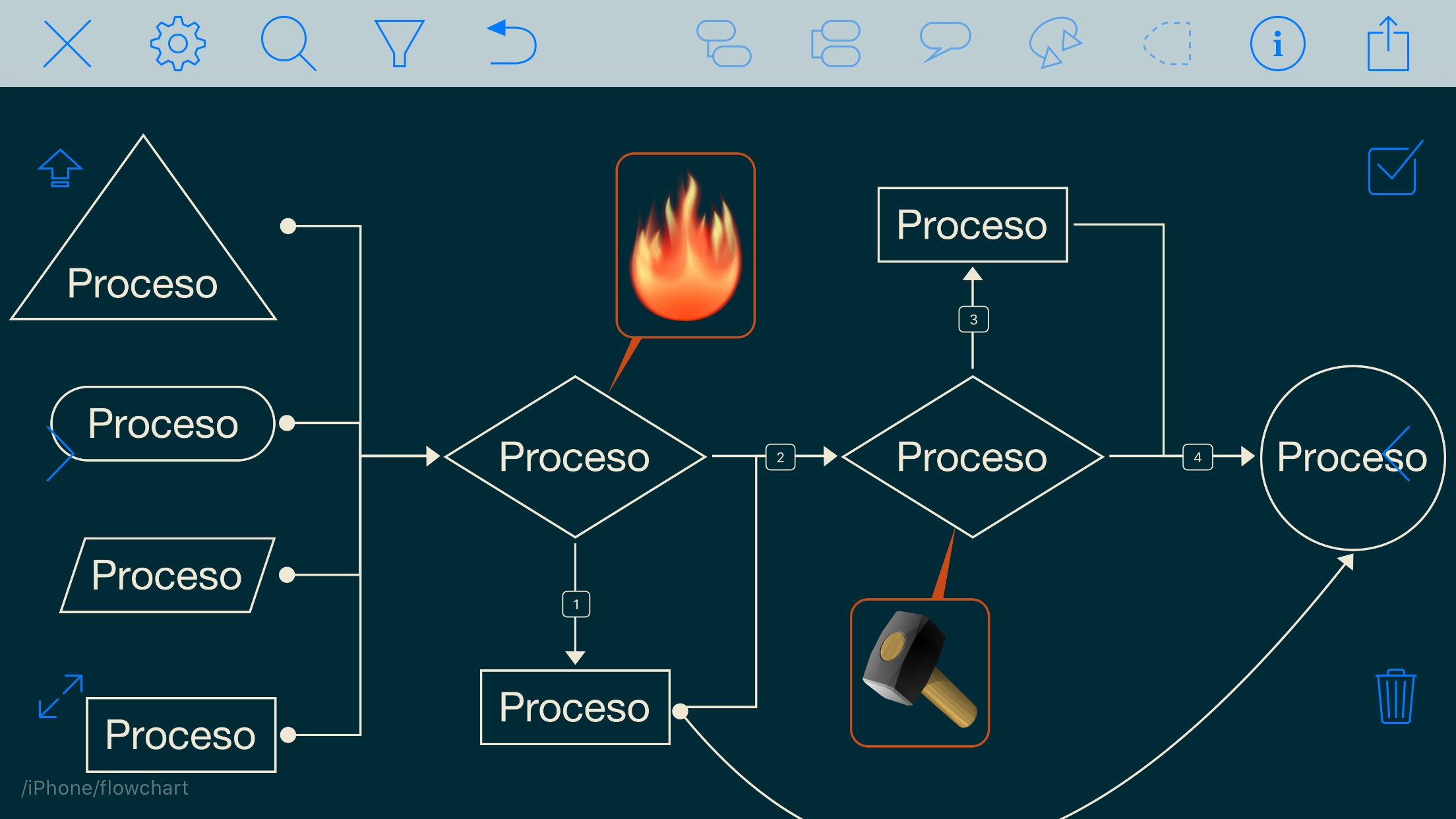Screen dimensions: 1456x819
Task: Open settings with the gear icon
Action: point(177,44)
